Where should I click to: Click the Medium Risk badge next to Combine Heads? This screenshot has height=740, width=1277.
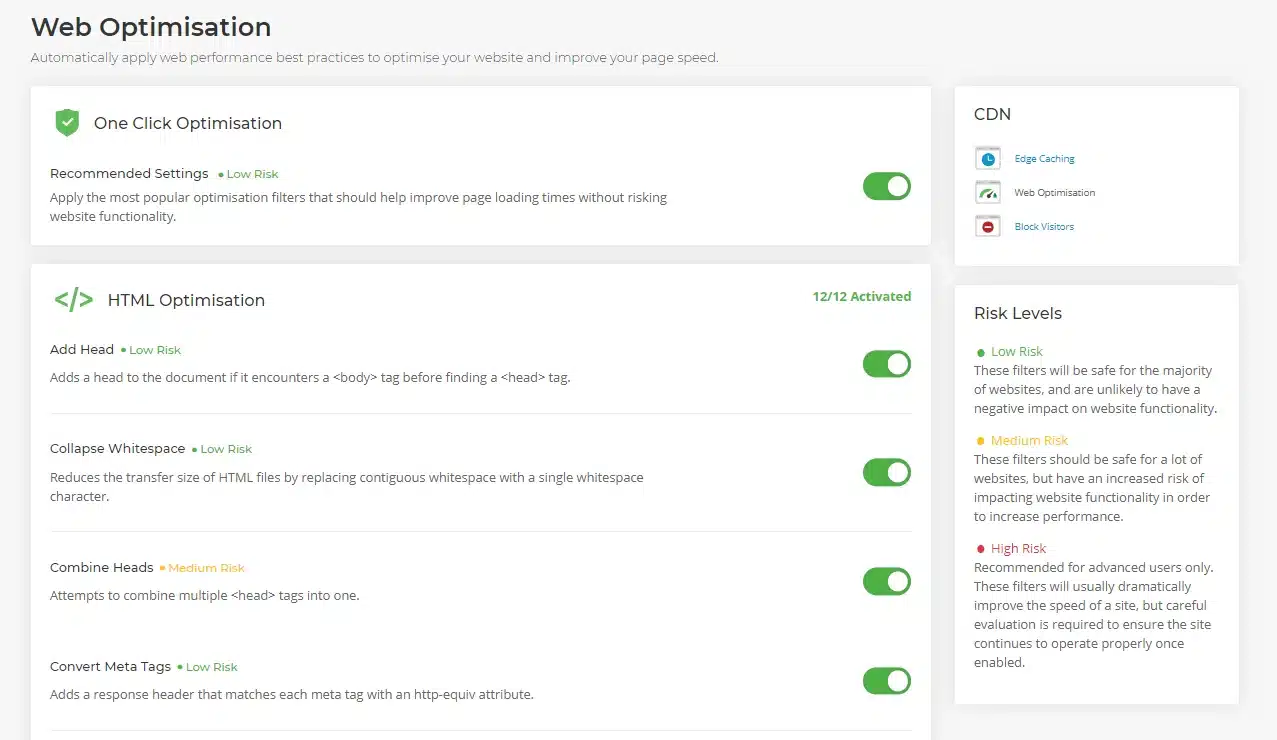click(202, 568)
